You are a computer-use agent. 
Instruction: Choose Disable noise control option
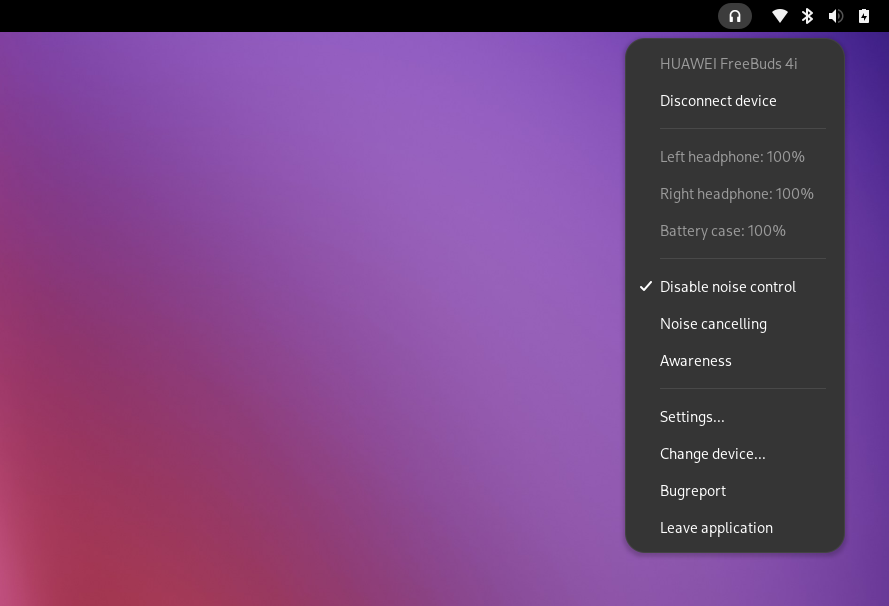pos(735,287)
